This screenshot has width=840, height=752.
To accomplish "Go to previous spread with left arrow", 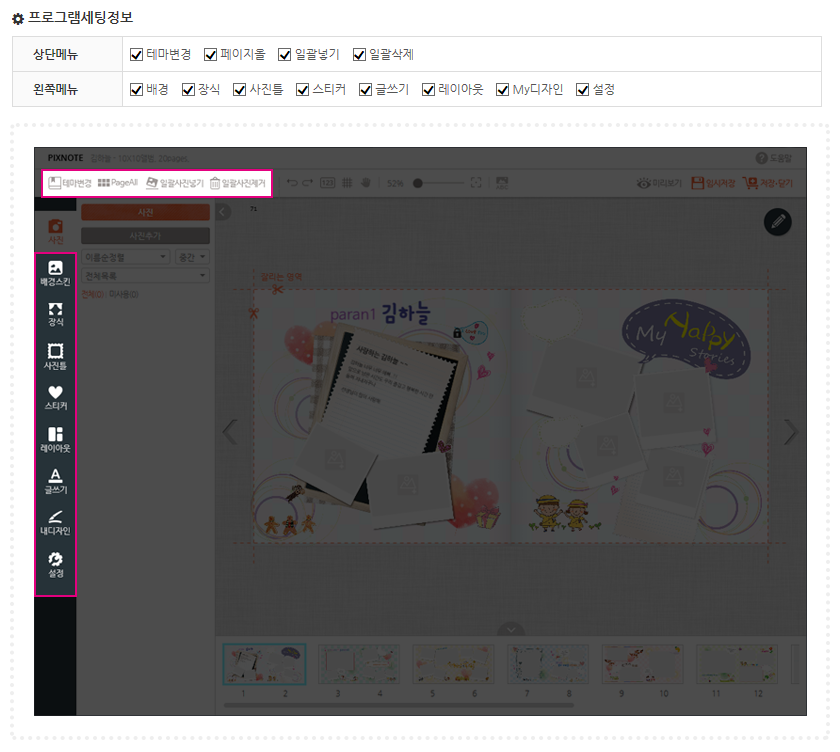I will tap(230, 432).
